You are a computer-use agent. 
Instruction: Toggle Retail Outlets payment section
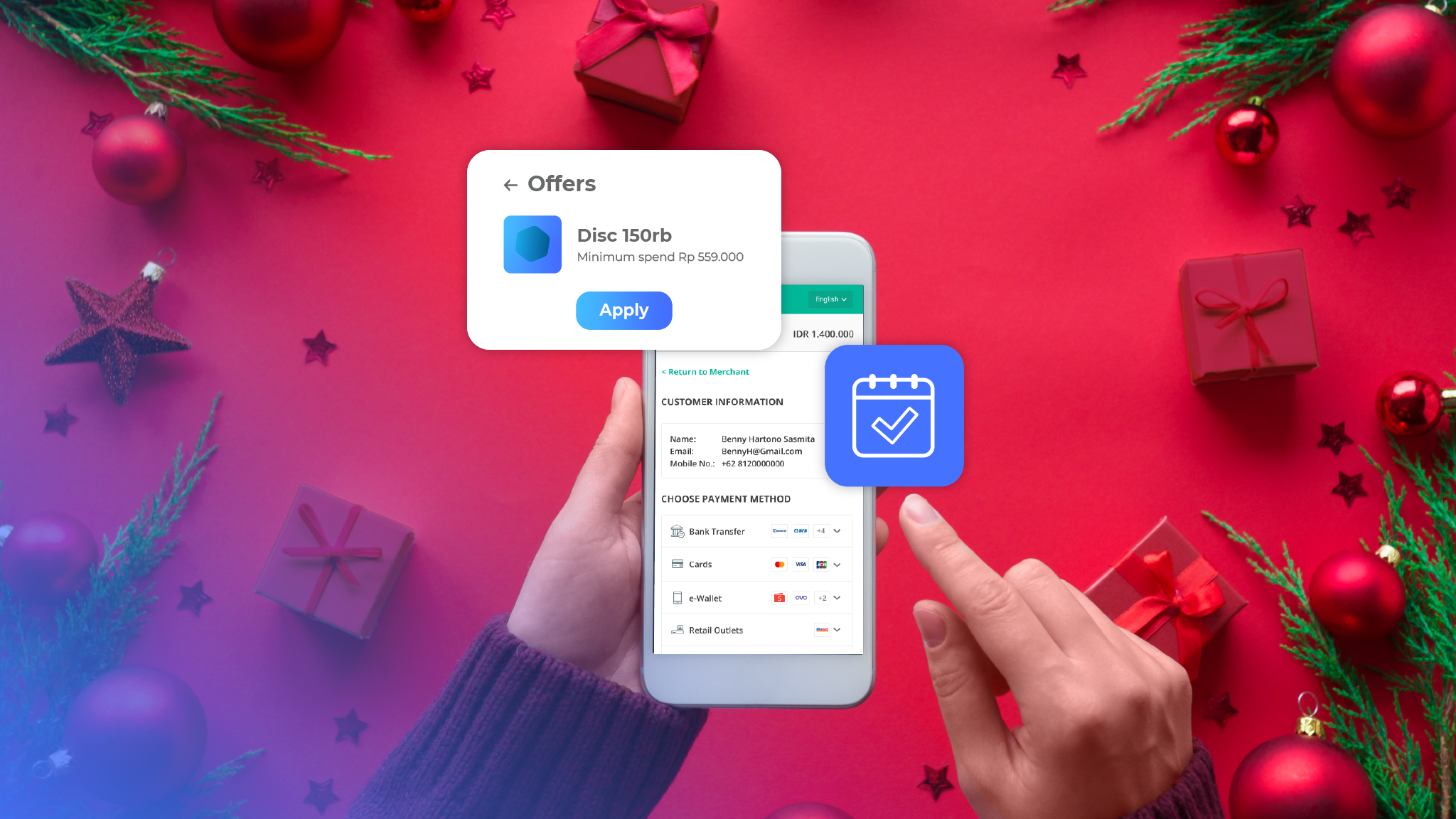838,629
